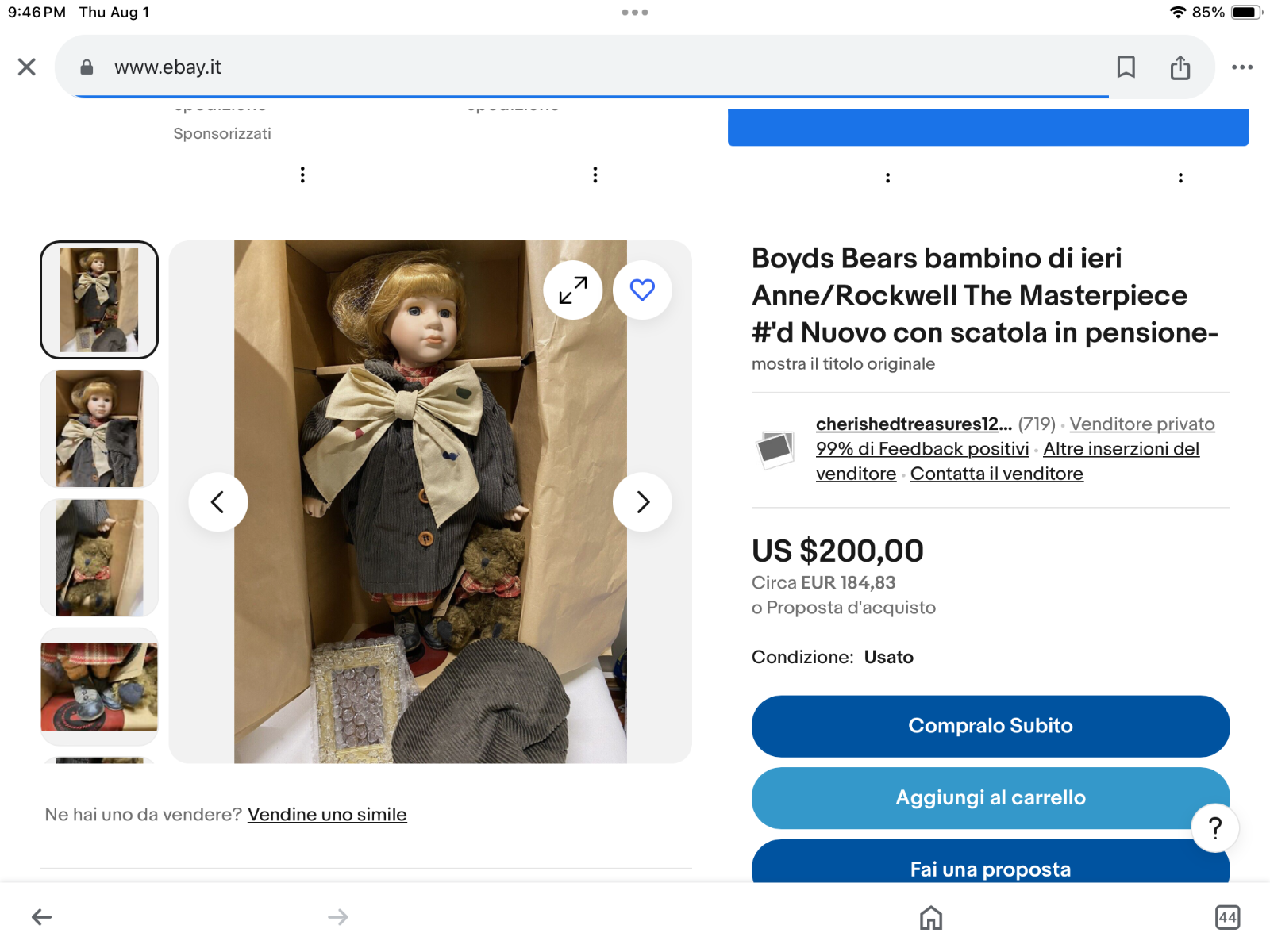Select the price text 'US $200,00'
Viewport: 1270px width, 952px height.
pyautogui.click(x=837, y=551)
